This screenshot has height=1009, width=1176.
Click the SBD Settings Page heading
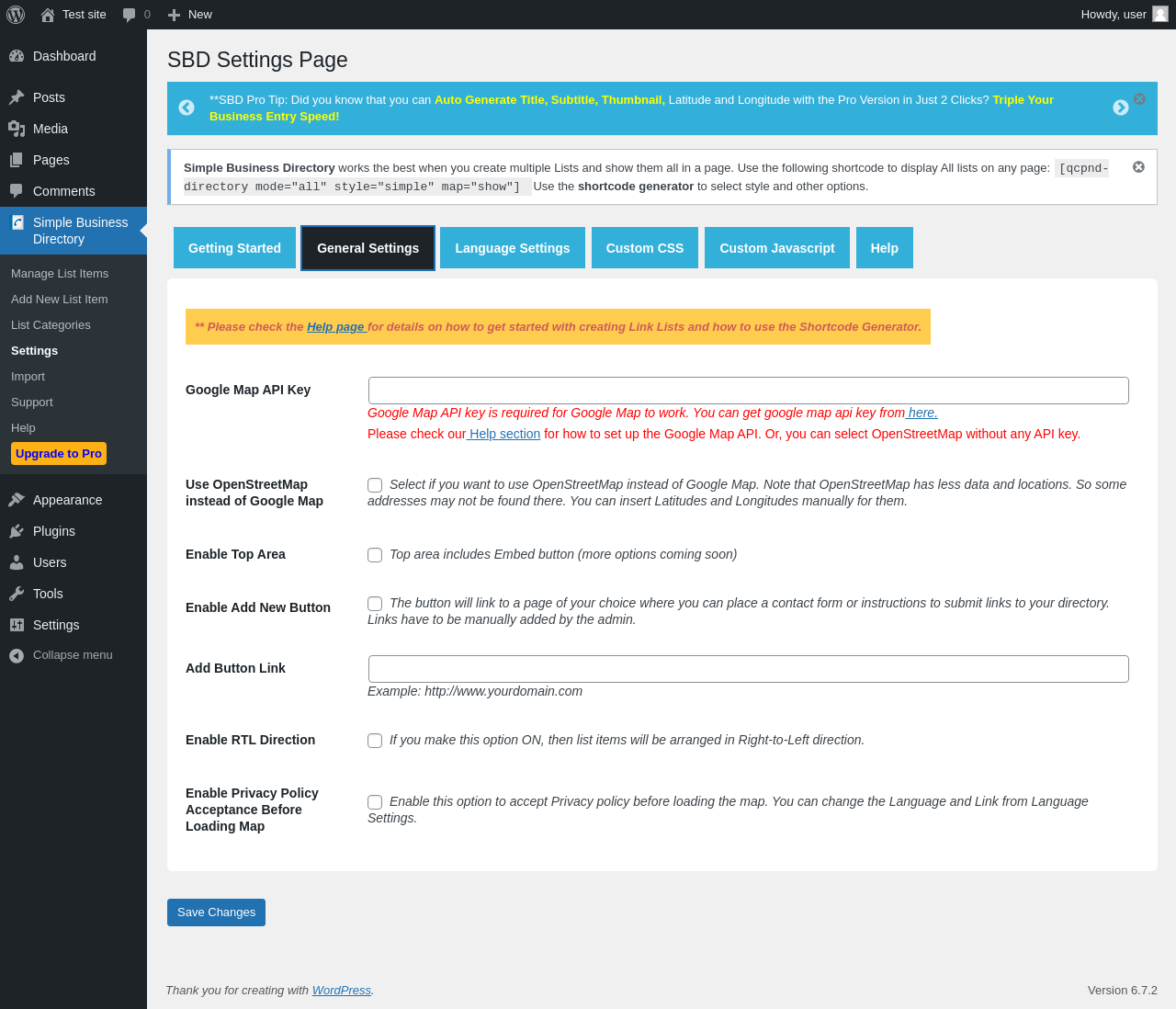(257, 60)
